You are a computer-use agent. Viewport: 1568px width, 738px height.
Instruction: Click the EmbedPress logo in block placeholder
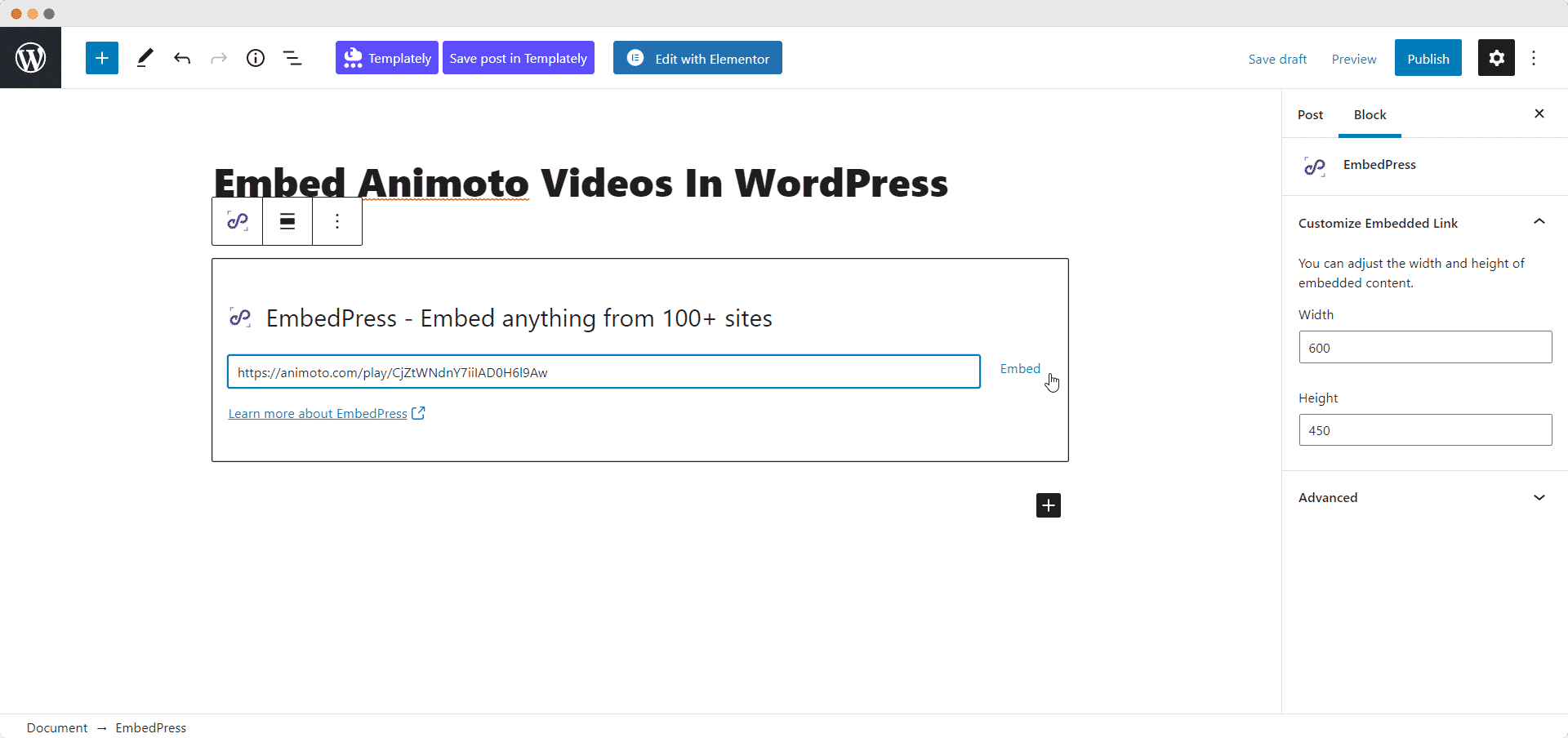coord(240,318)
